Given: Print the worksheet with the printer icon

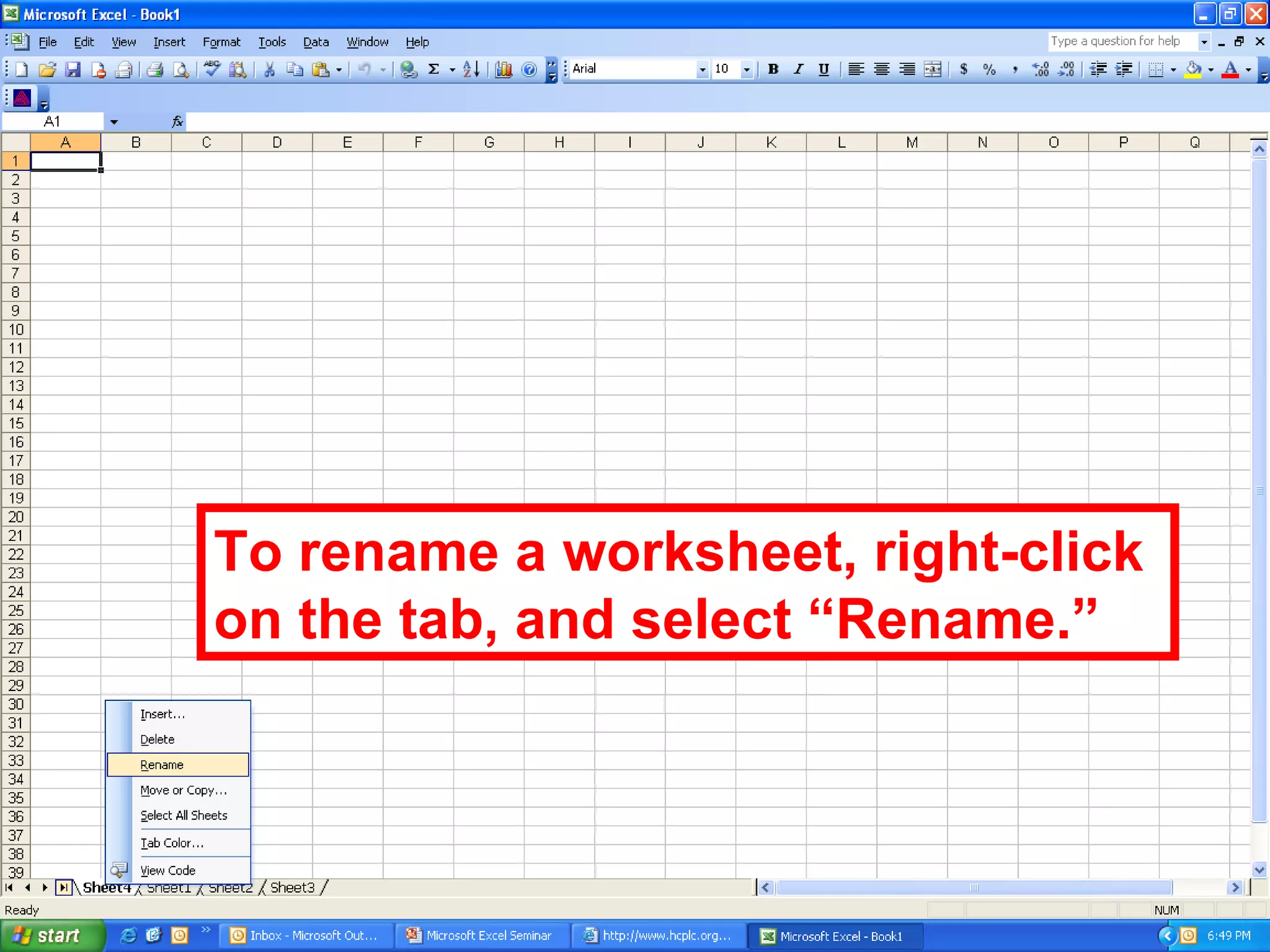Looking at the screenshot, I should (x=155, y=69).
